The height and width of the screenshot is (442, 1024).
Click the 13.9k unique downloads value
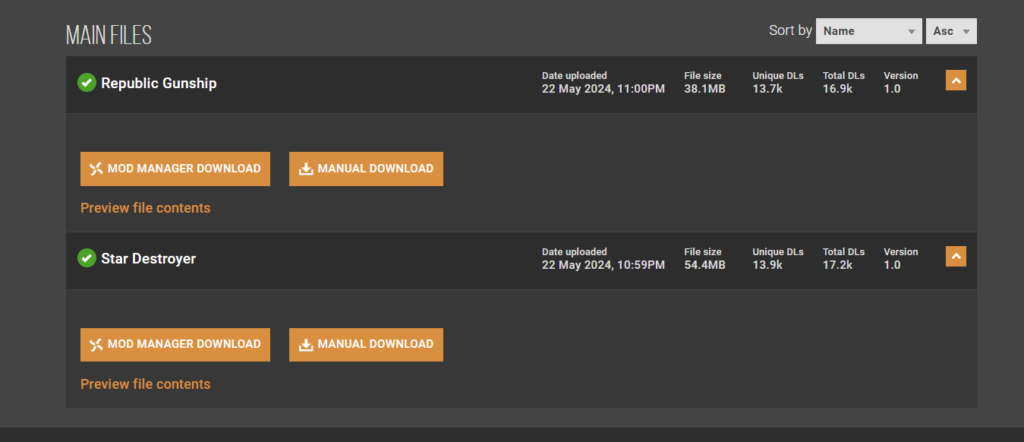(x=768, y=265)
